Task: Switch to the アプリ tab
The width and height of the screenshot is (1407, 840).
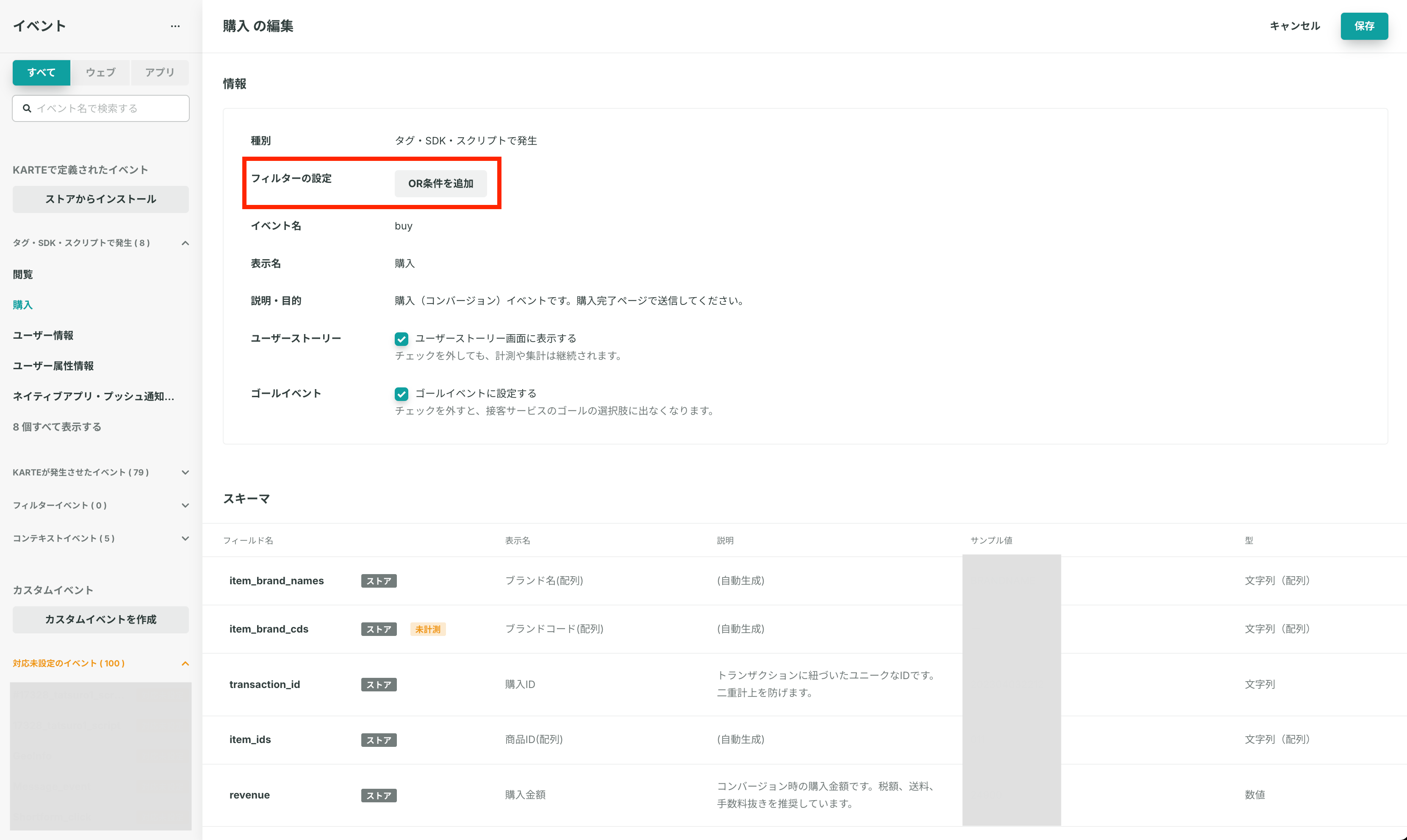Action: click(160, 72)
